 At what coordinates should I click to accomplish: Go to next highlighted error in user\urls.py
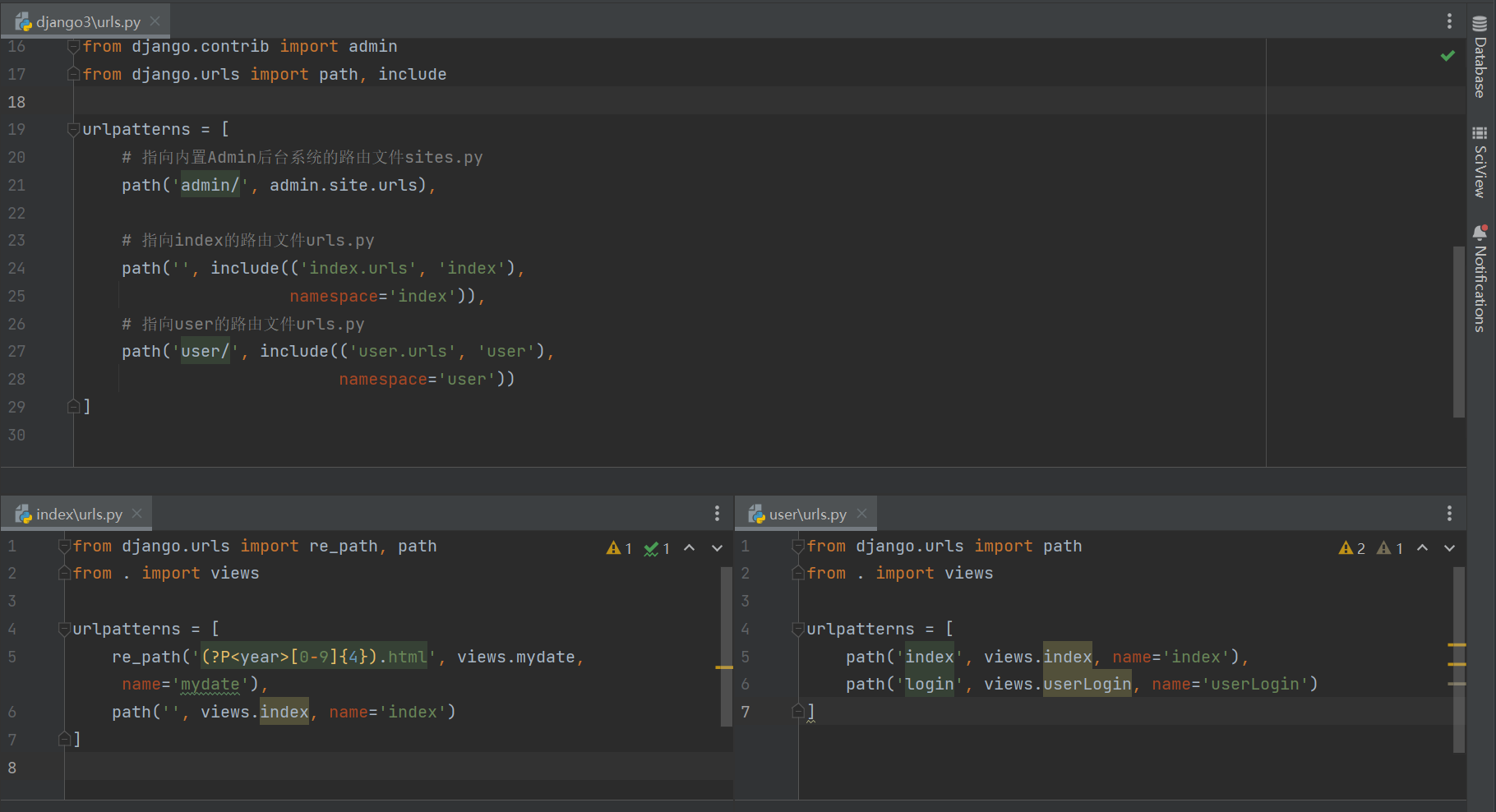click(x=1449, y=548)
